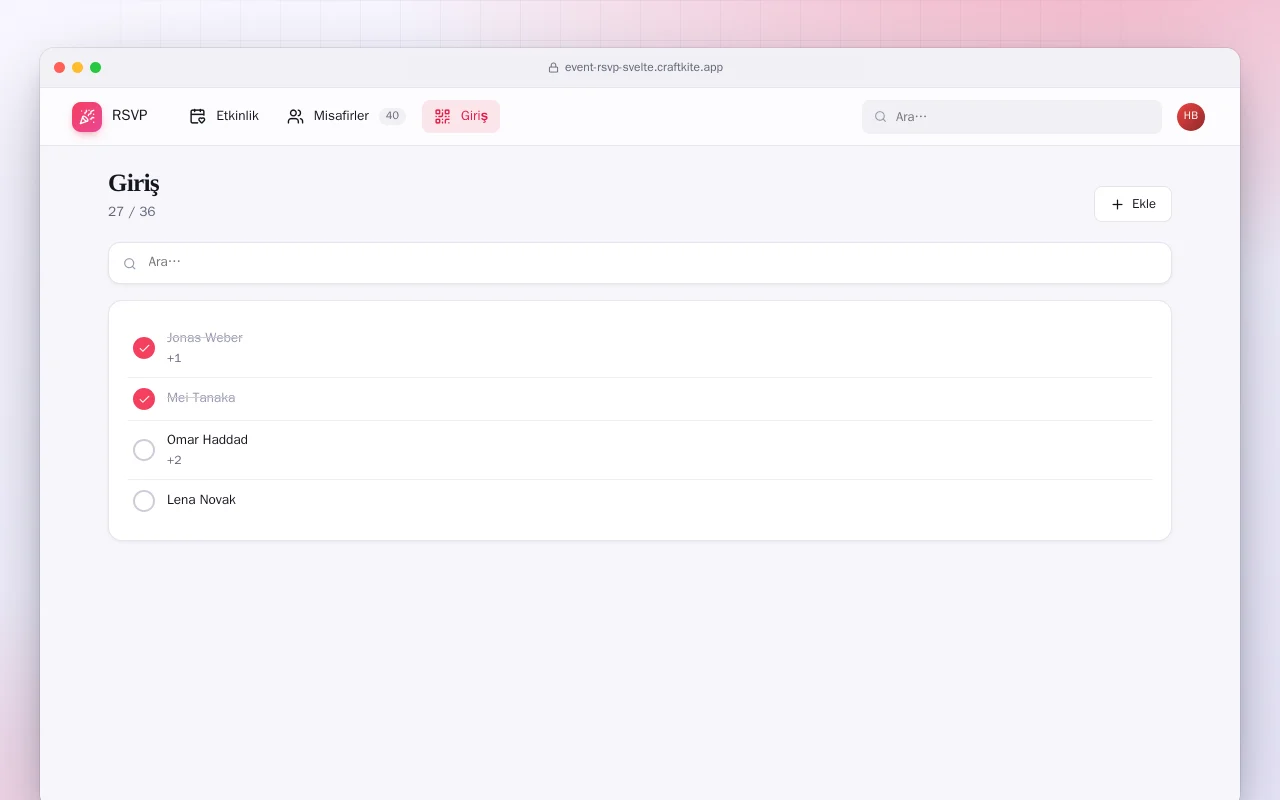1280x800 pixels.
Task: Click the Ekle button
Action: click(x=1133, y=204)
